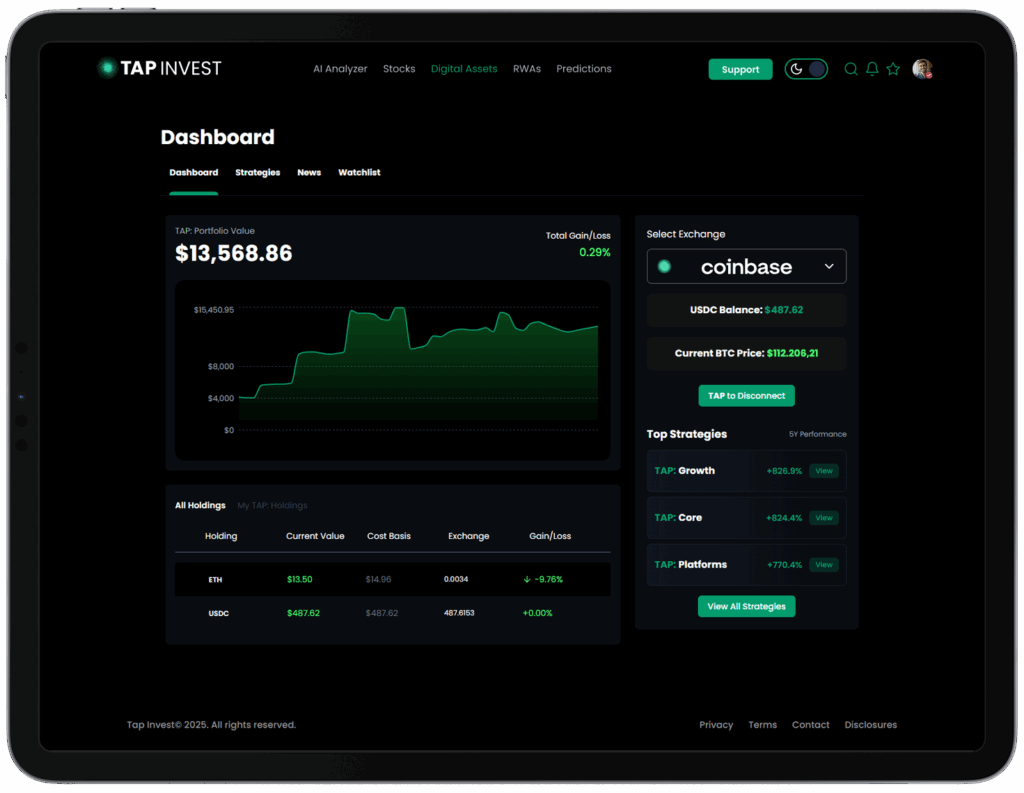Click the star favorites icon

(x=893, y=69)
